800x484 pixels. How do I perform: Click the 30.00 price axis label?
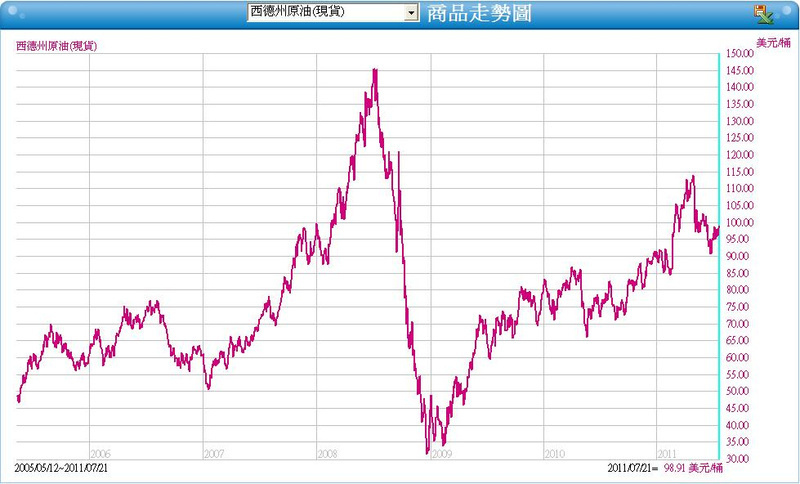click(737, 459)
